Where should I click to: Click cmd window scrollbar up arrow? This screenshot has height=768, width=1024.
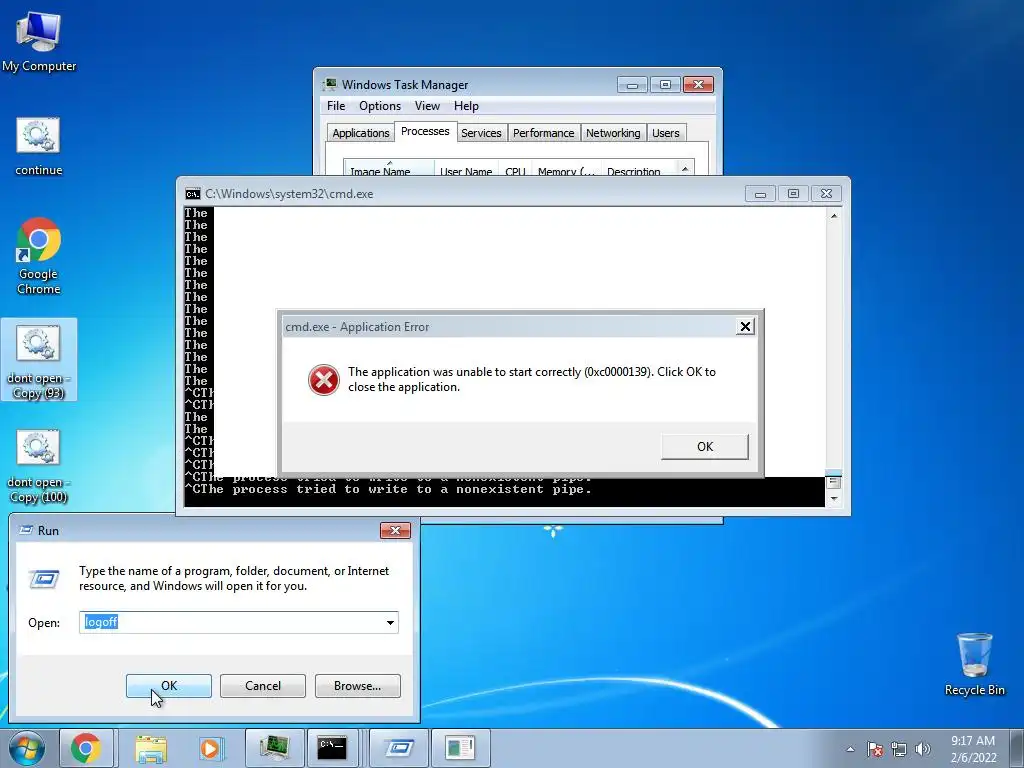click(834, 216)
